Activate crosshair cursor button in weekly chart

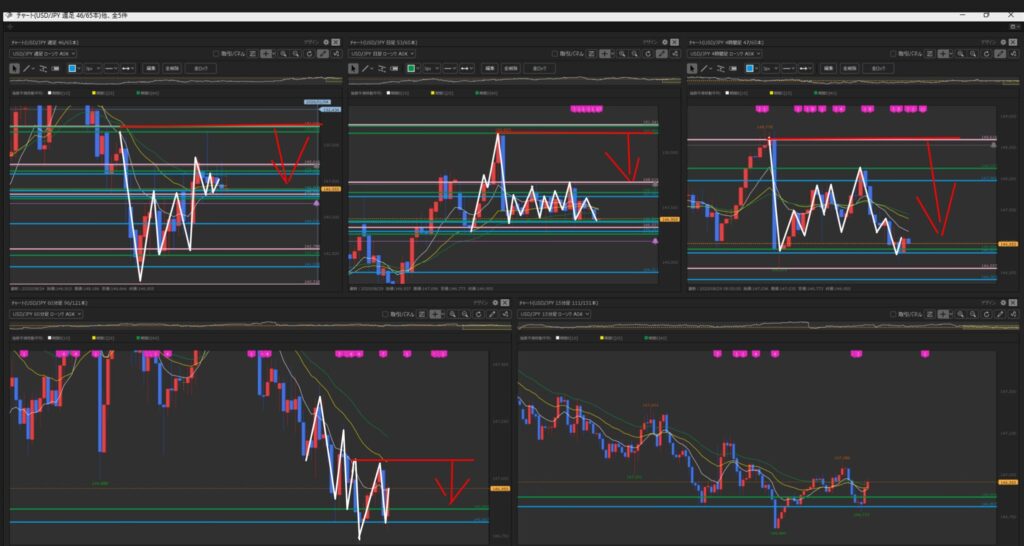266,54
